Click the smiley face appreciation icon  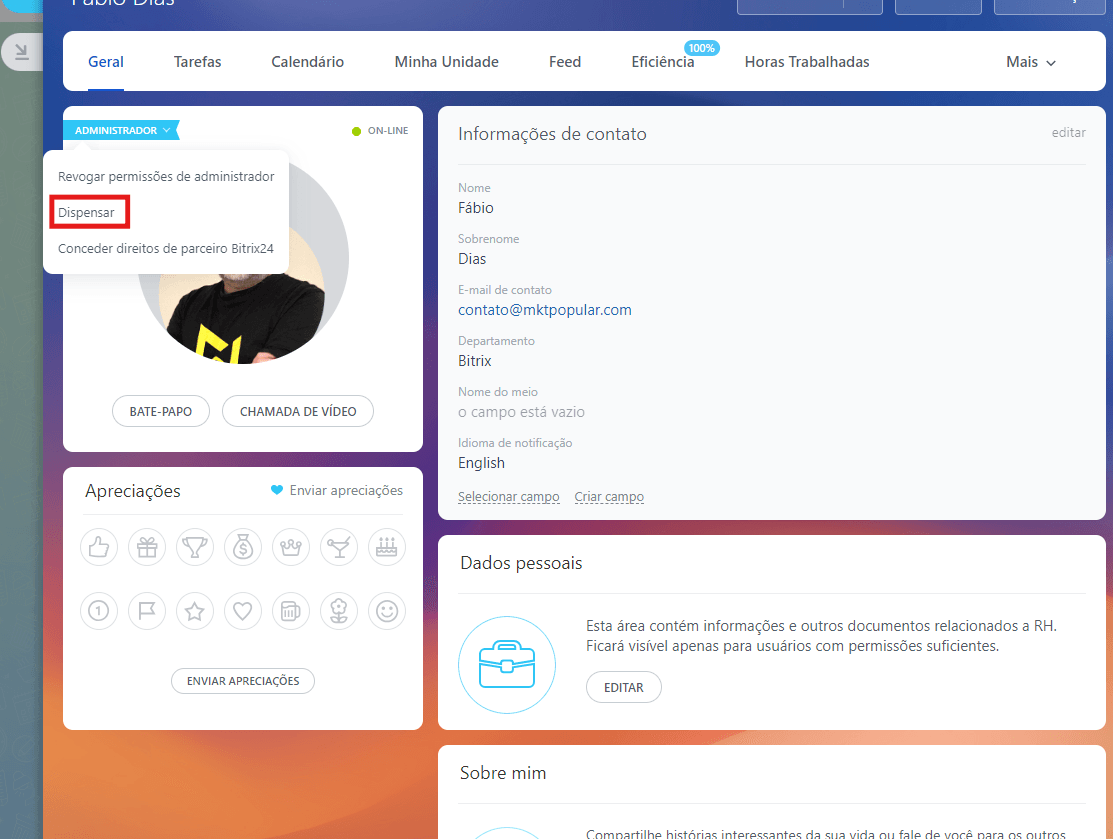point(387,611)
